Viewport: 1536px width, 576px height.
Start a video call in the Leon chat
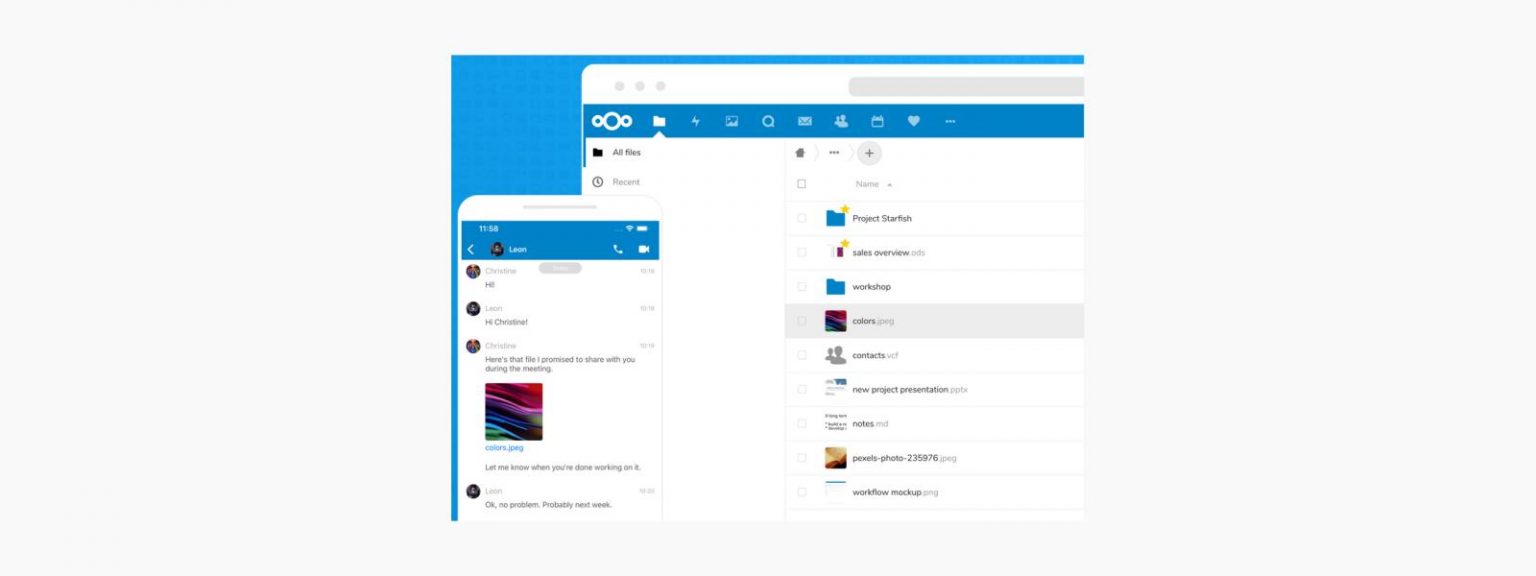(x=644, y=249)
